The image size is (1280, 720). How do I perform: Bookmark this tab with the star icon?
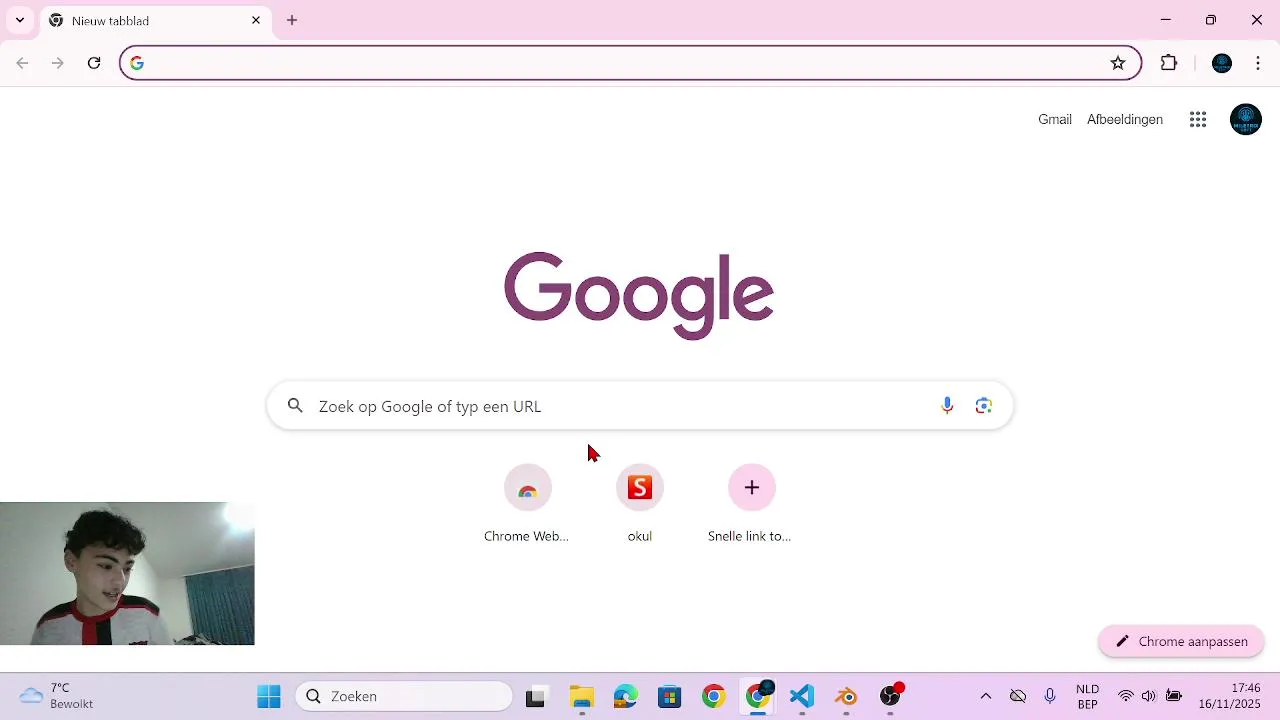click(x=1118, y=63)
